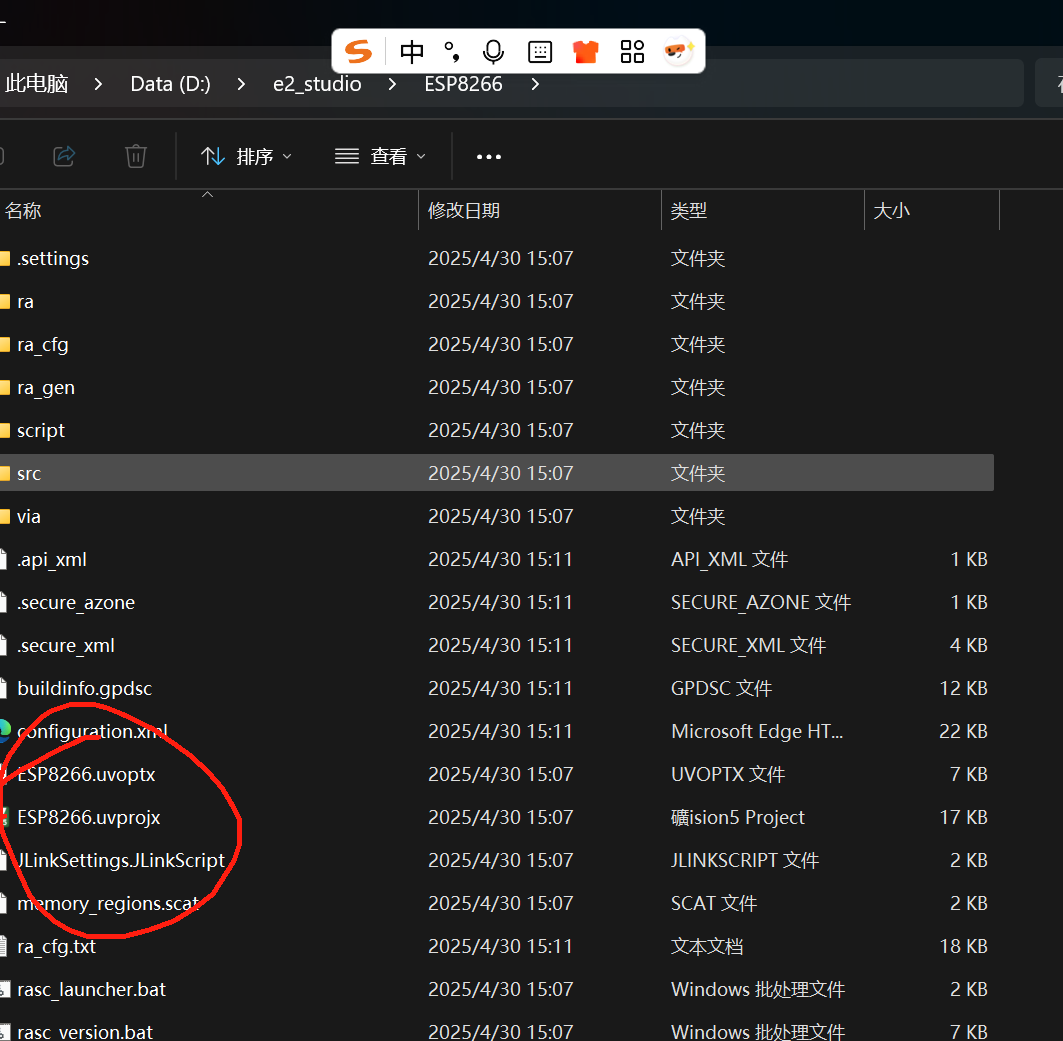This screenshot has height=1041, width=1063.
Task: Open the skin shirt icon
Action: point(586,52)
